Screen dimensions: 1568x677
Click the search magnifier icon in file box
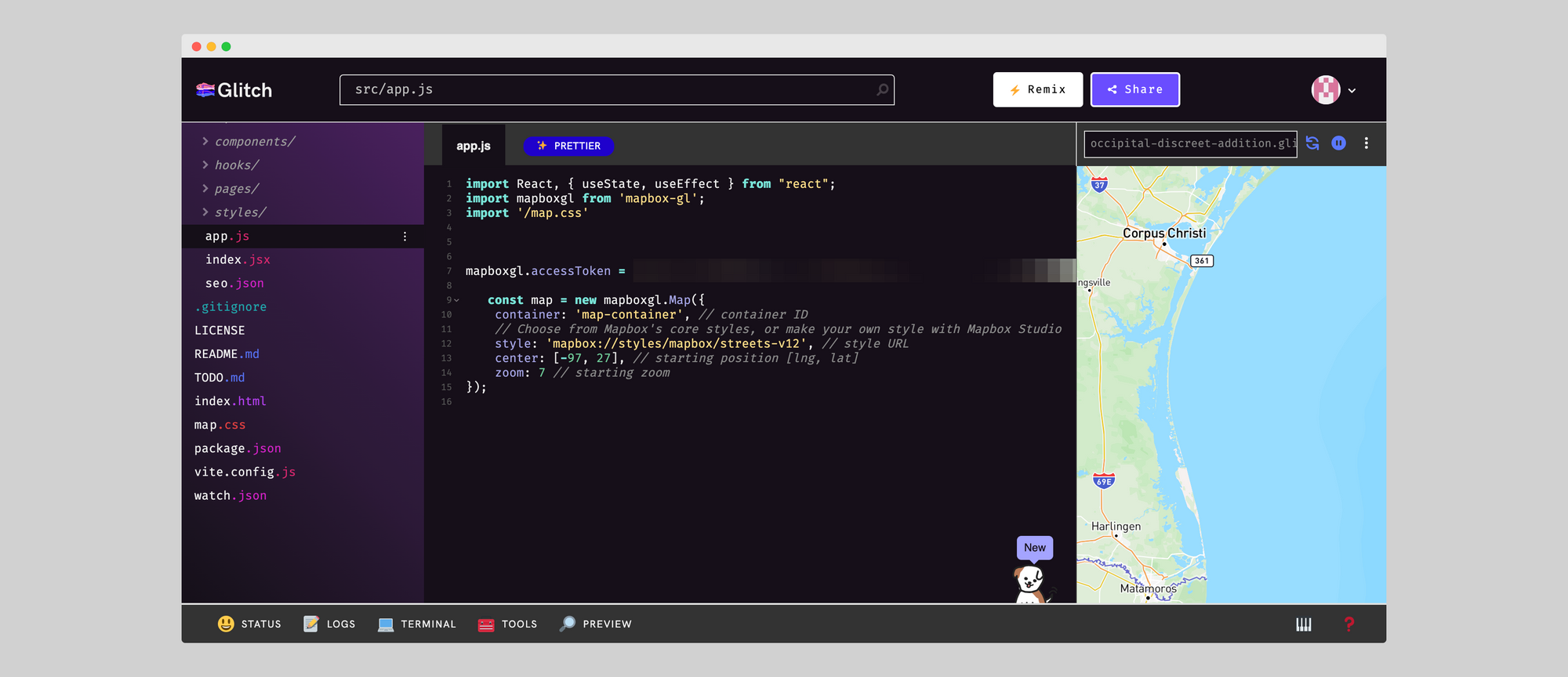click(882, 90)
